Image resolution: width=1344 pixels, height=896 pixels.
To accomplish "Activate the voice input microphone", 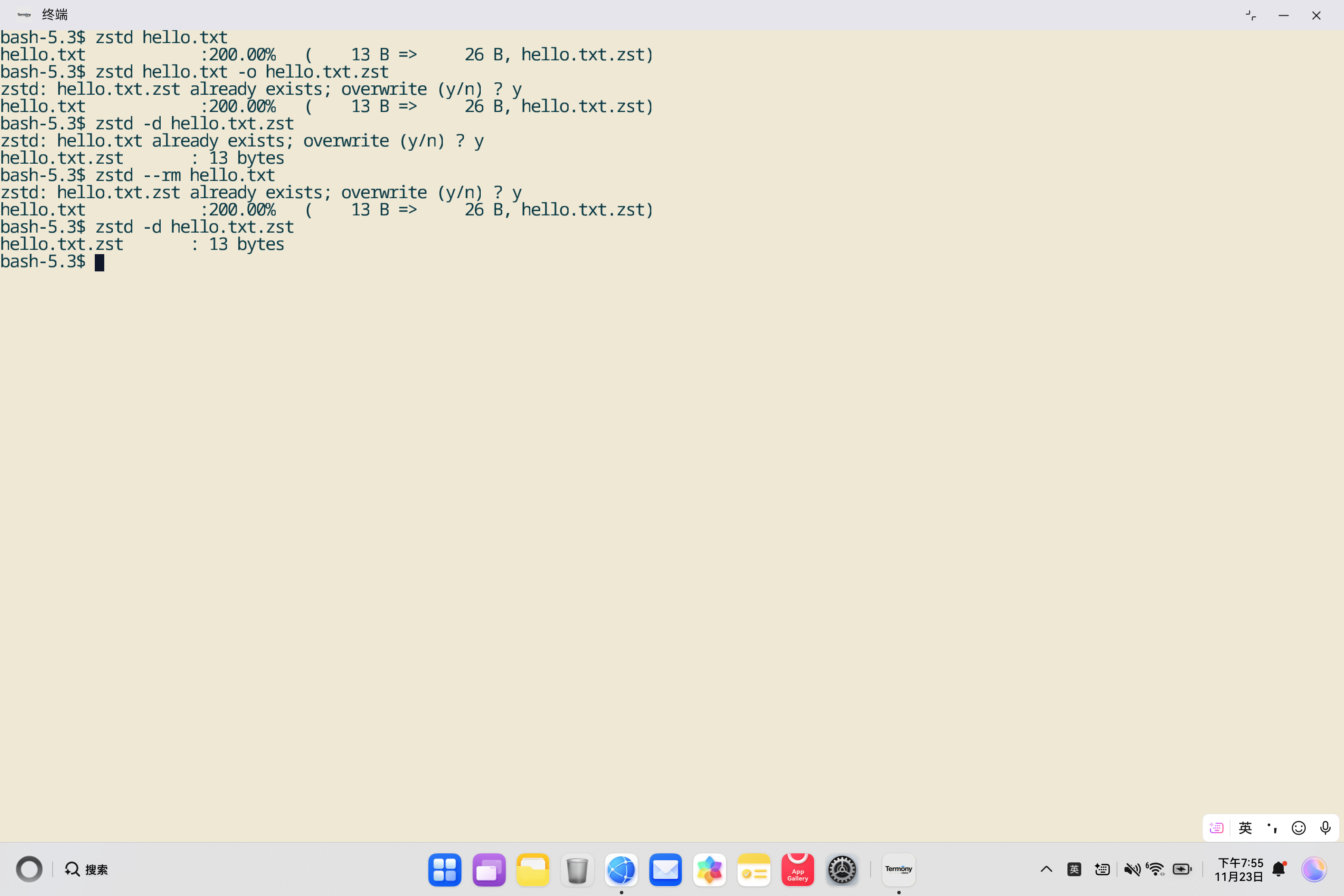I will (x=1325, y=828).
